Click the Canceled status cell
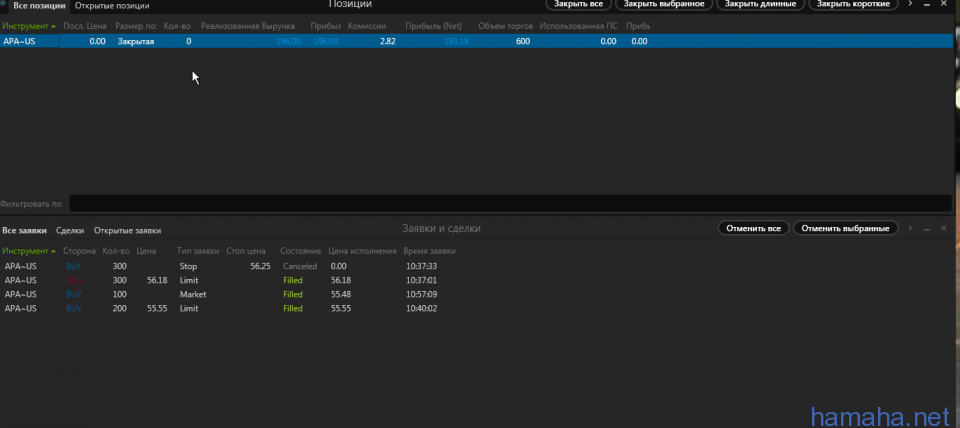The height and width of the screenshot is (428, 960). 300,266
